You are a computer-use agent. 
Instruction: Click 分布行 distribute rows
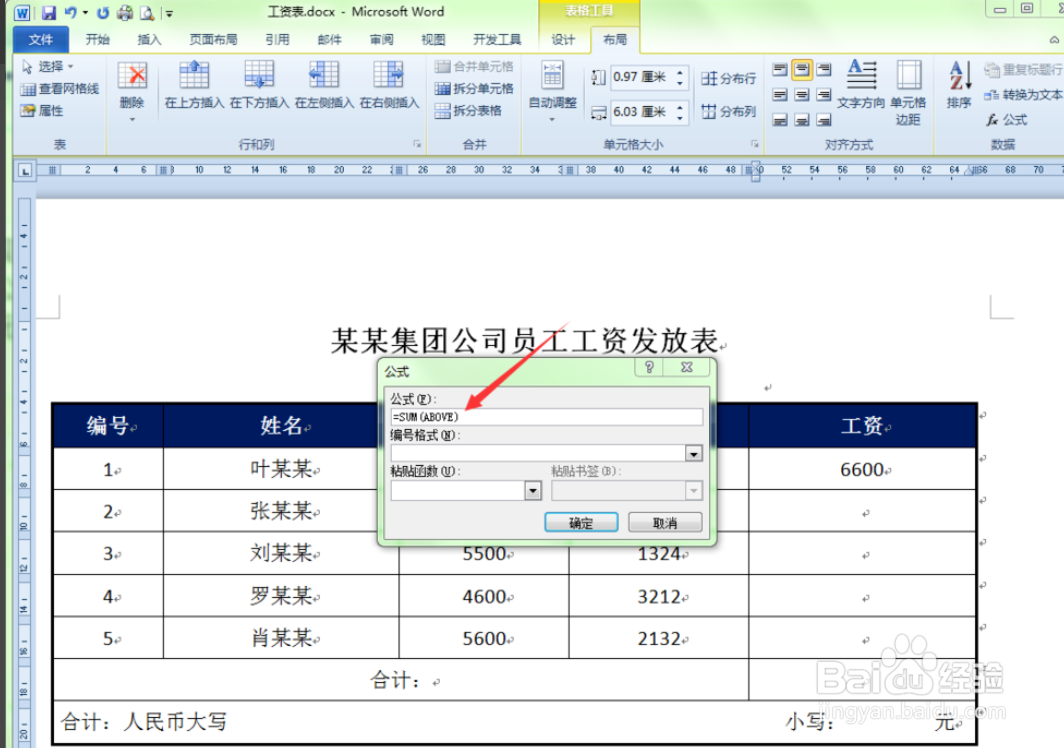point(729,79)
